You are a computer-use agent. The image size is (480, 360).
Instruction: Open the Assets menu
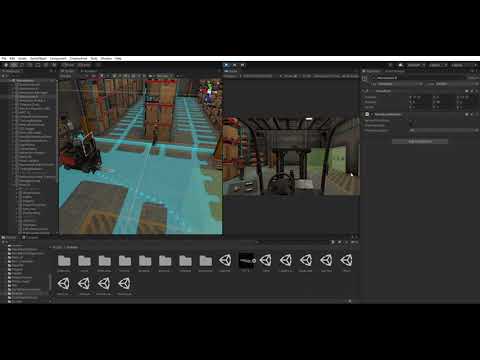[22, 59]
